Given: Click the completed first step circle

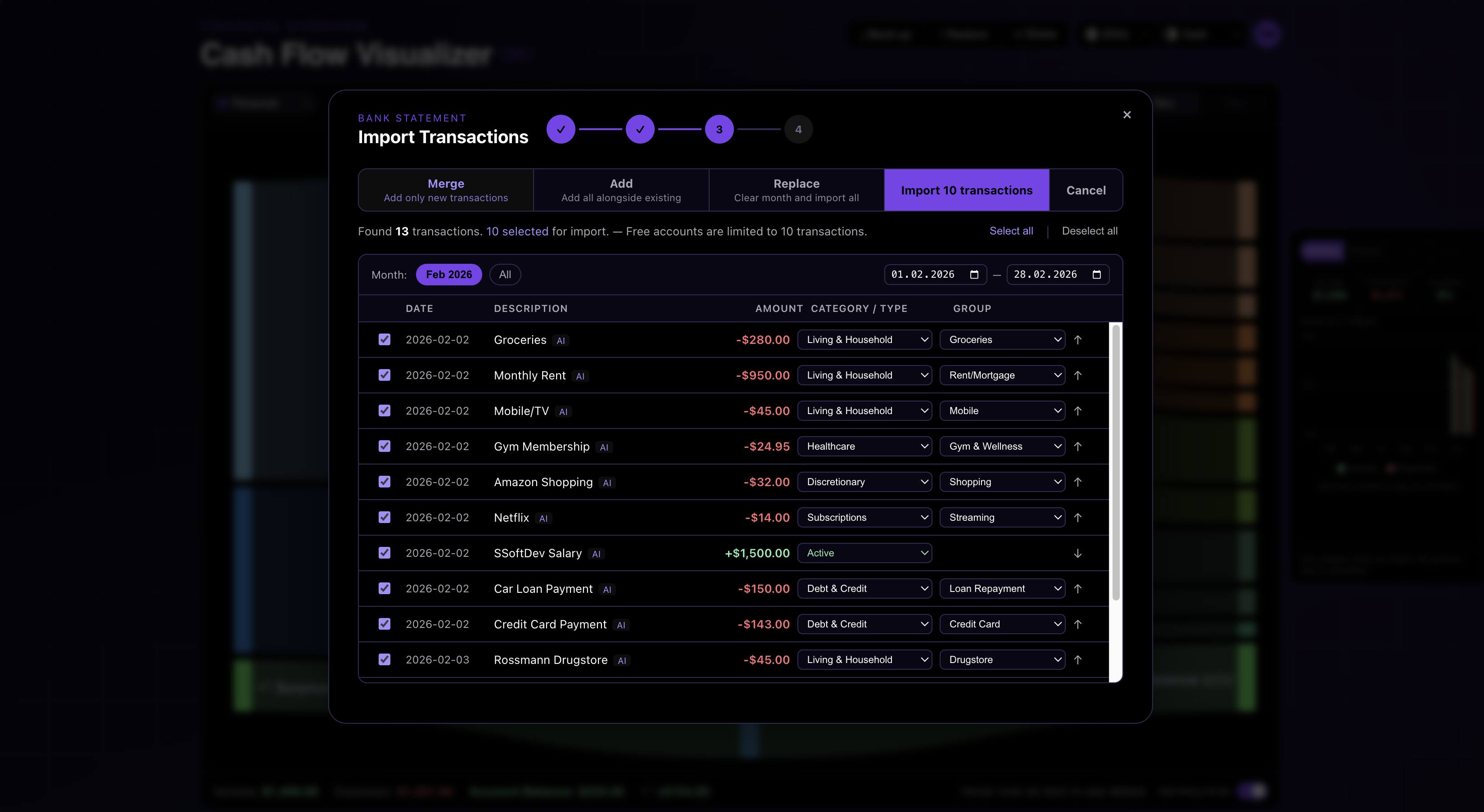Looking at the screenshot, I should coord(561,129).
